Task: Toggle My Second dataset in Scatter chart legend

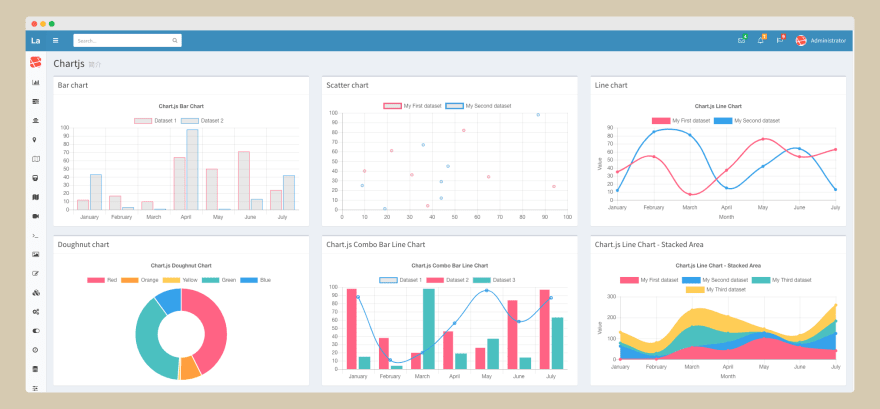Action: (478, 105)
